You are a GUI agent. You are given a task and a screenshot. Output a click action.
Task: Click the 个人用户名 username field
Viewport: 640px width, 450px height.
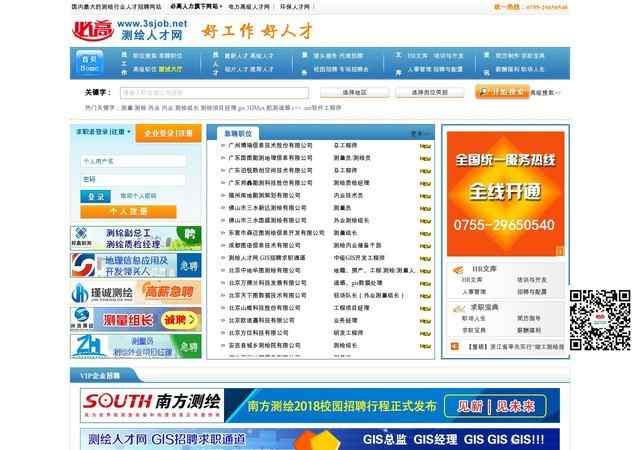(x=133, y=161)
